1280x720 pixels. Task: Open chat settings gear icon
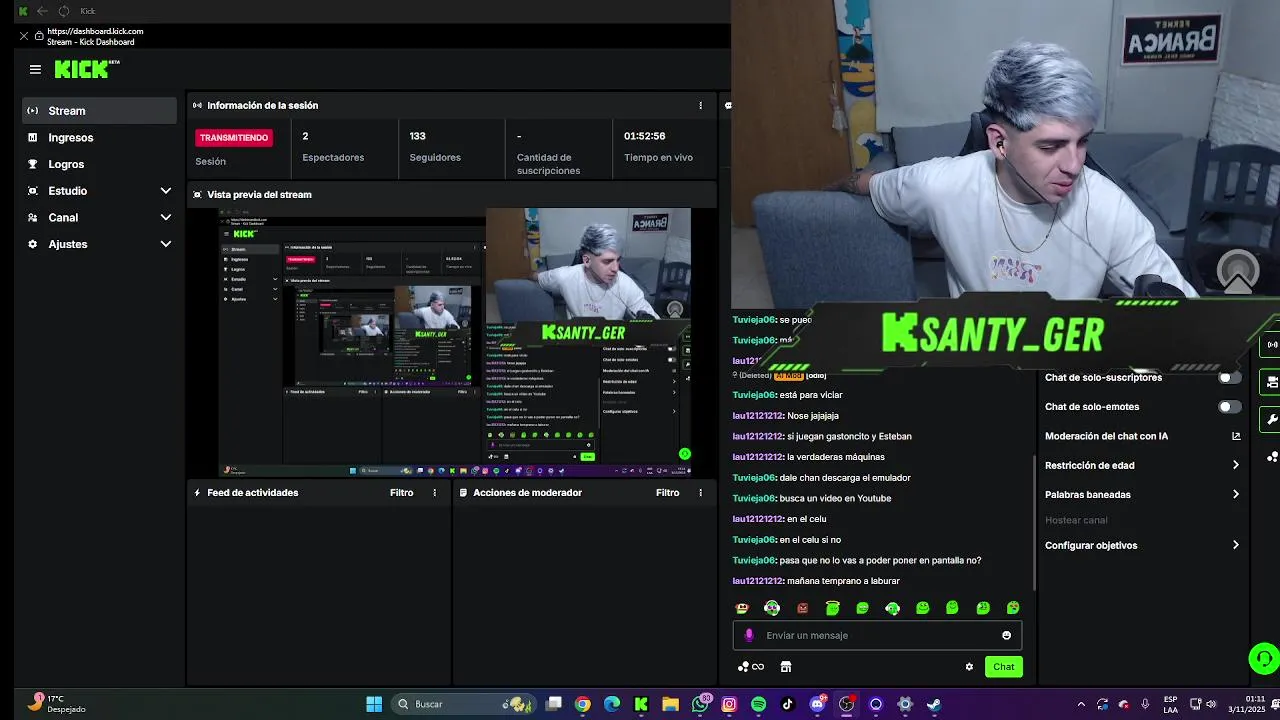[x=969, y=667]
